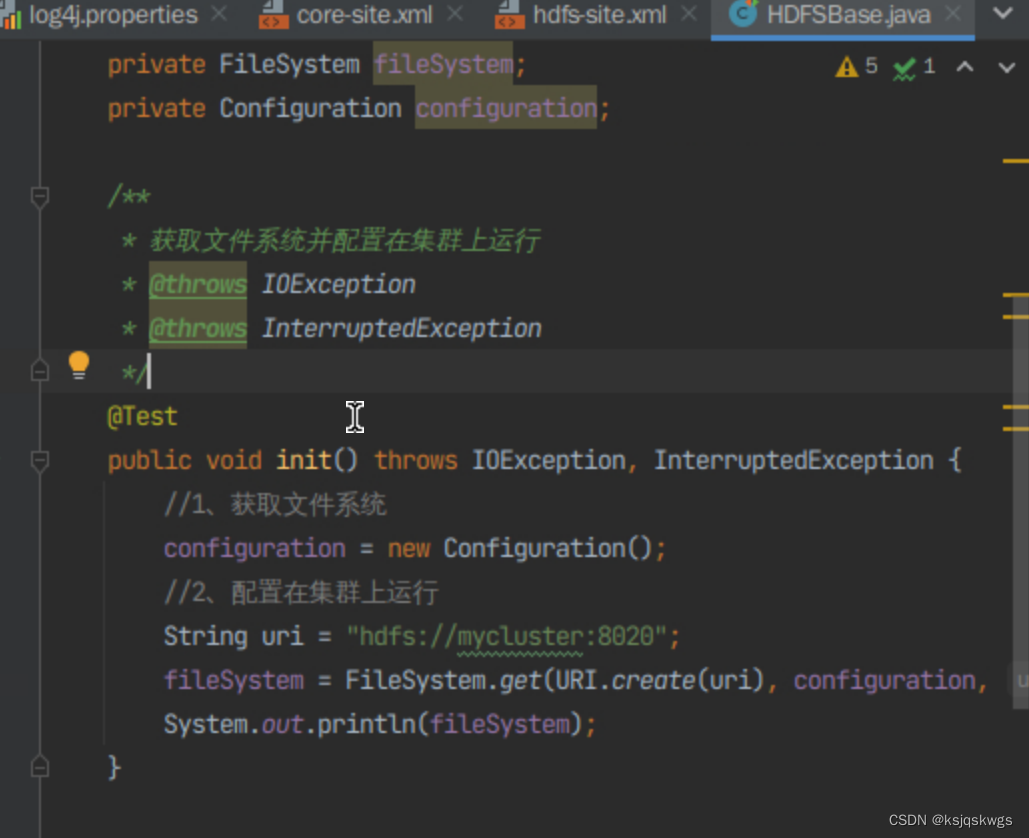1029x838 pixels.
Task: Click the yellow light bulb intention icon
Action: click(78, 365)
